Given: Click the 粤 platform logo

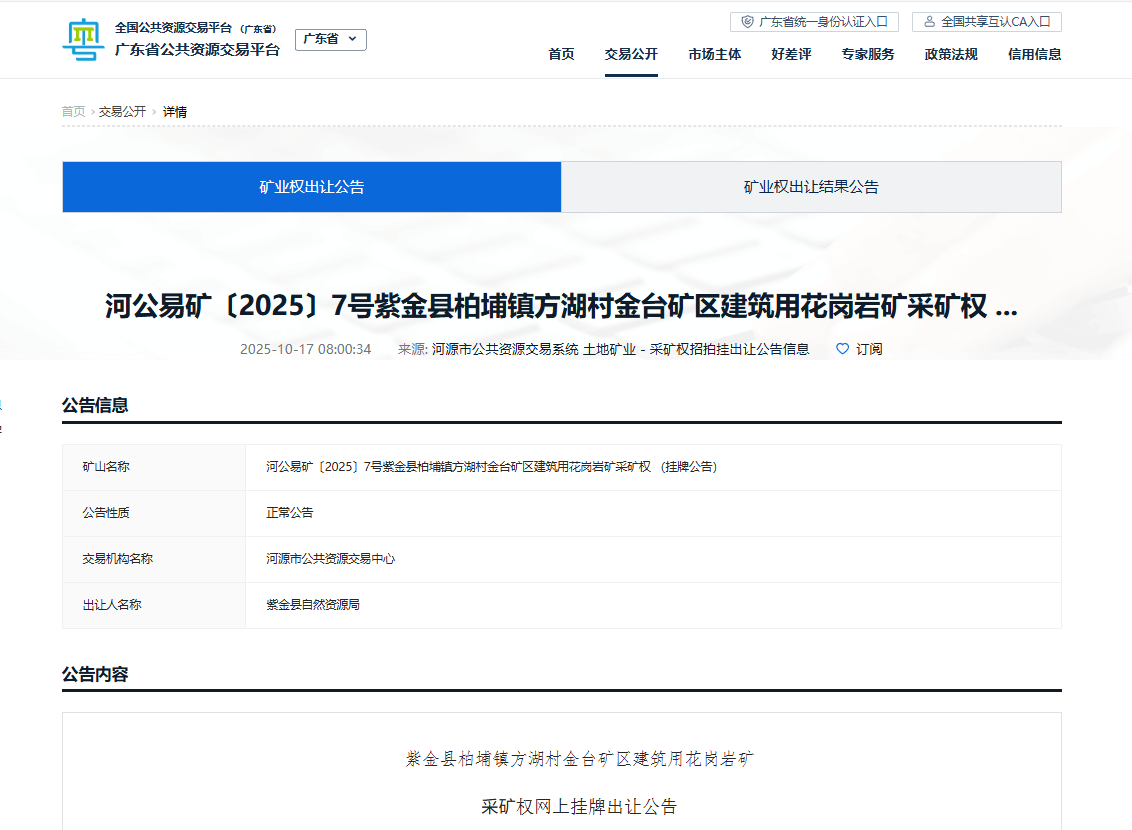Looking at the screenshot, I should pos(84,40).
